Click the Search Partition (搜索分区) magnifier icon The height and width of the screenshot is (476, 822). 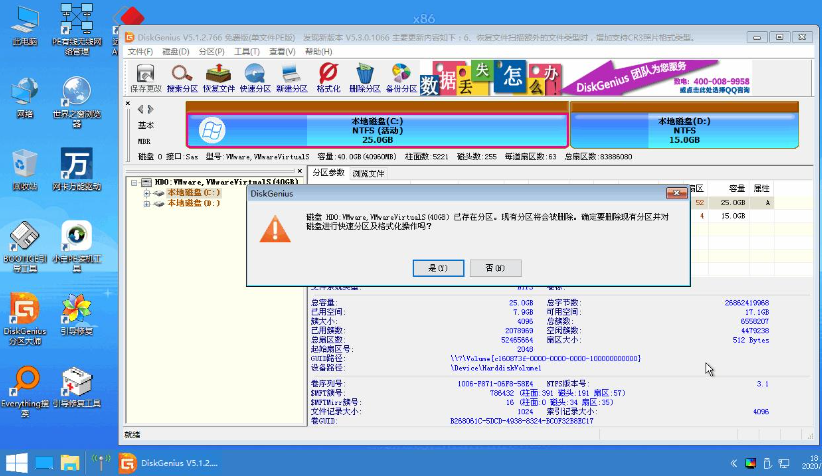click(x=182, y=78)
